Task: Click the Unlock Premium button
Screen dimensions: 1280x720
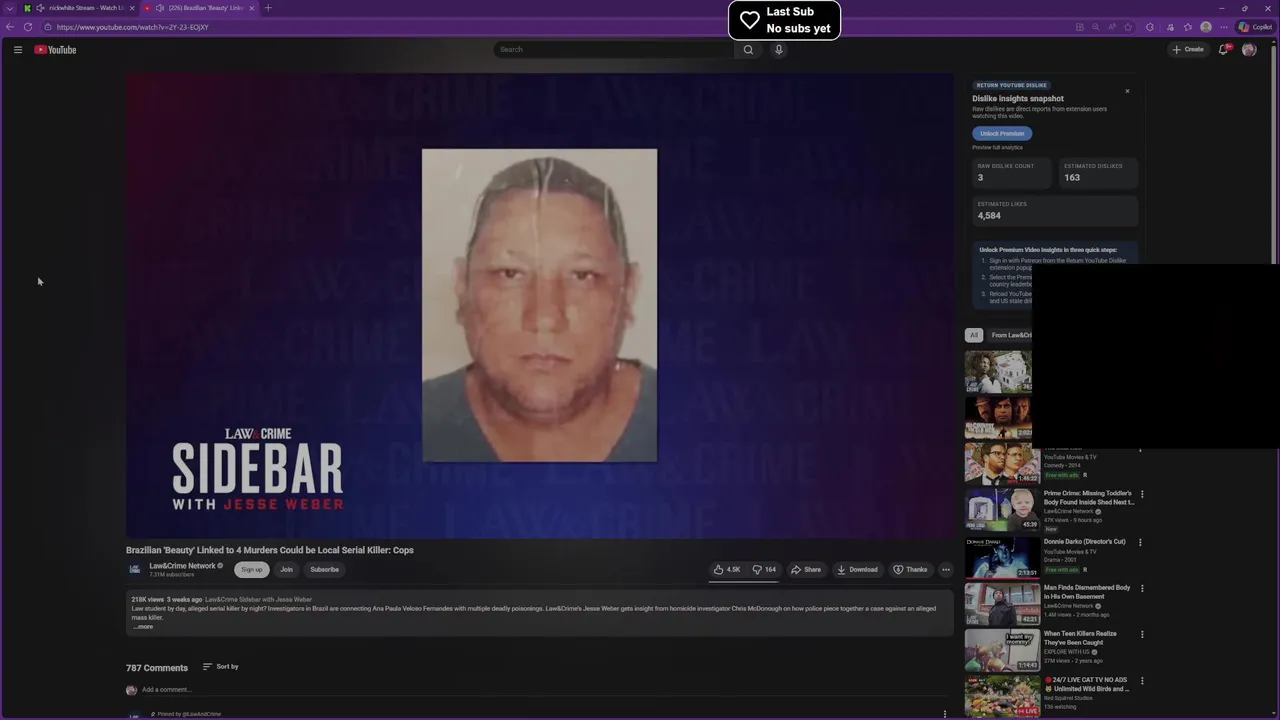Action: (1002, 133)
